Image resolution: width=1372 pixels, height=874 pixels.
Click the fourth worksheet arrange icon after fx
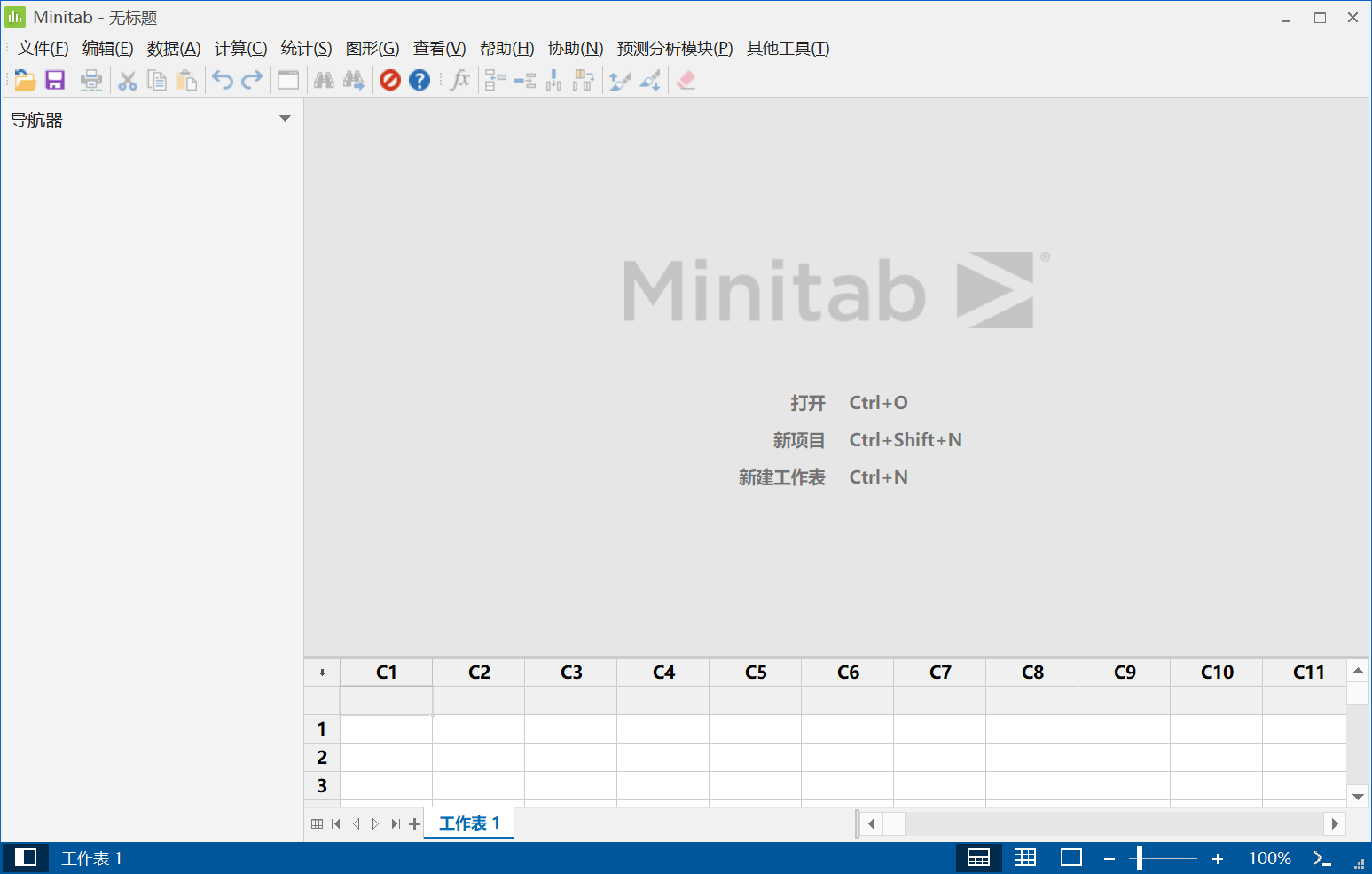tap(584, 80)
